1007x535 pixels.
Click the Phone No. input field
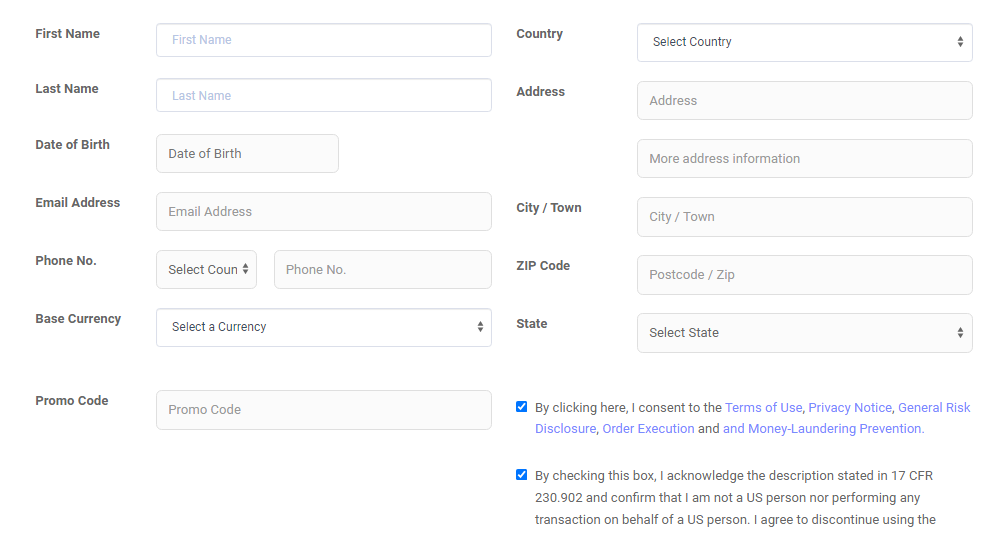pos(383,270)
